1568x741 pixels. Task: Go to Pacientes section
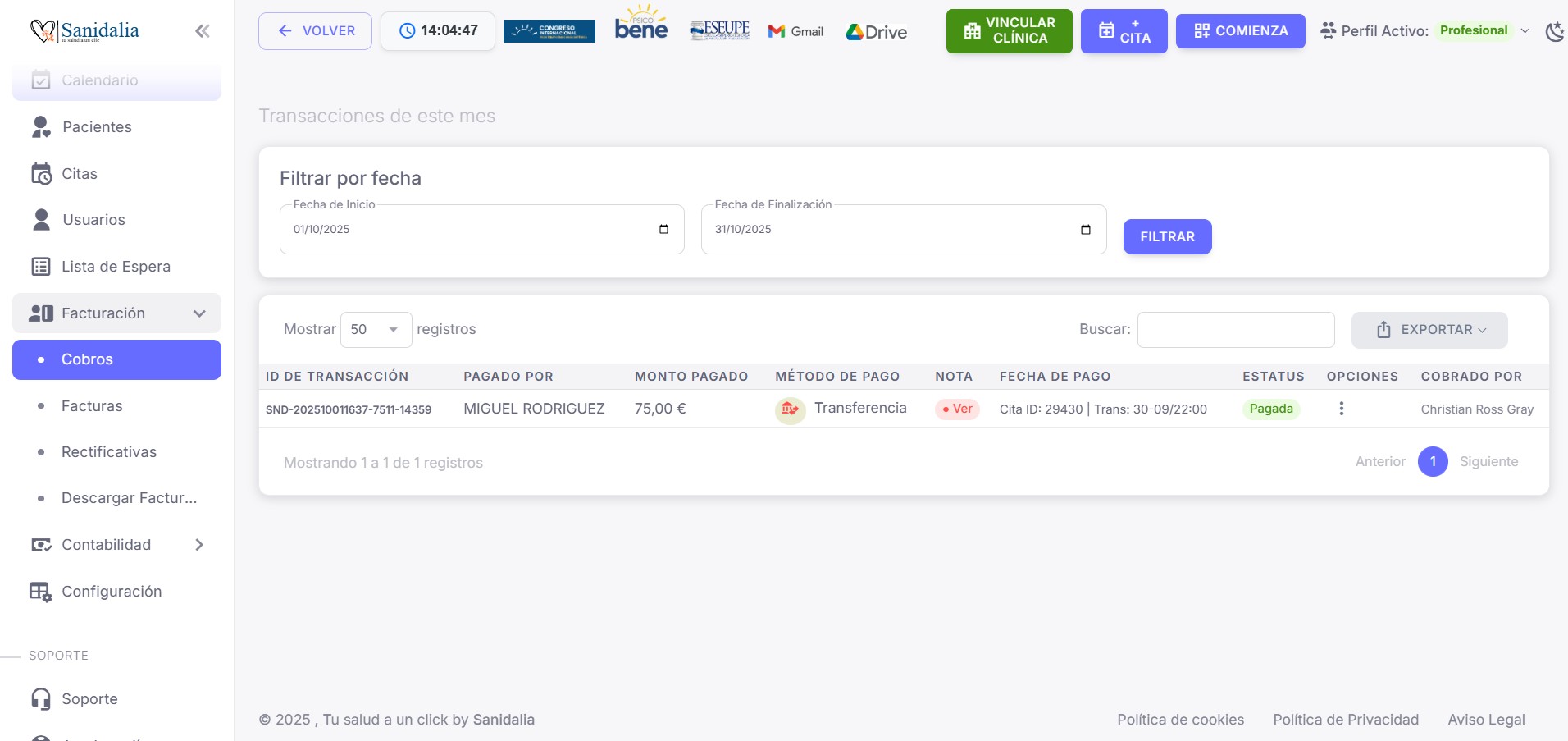97,127
